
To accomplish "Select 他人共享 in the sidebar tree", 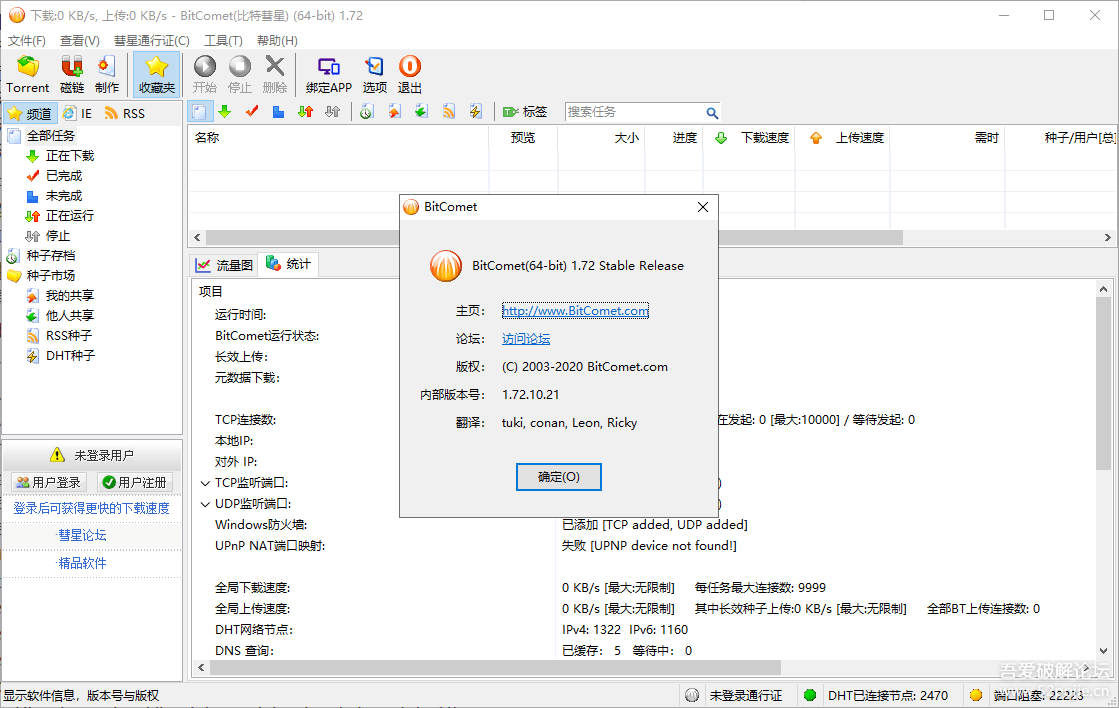I will (70, 315).
